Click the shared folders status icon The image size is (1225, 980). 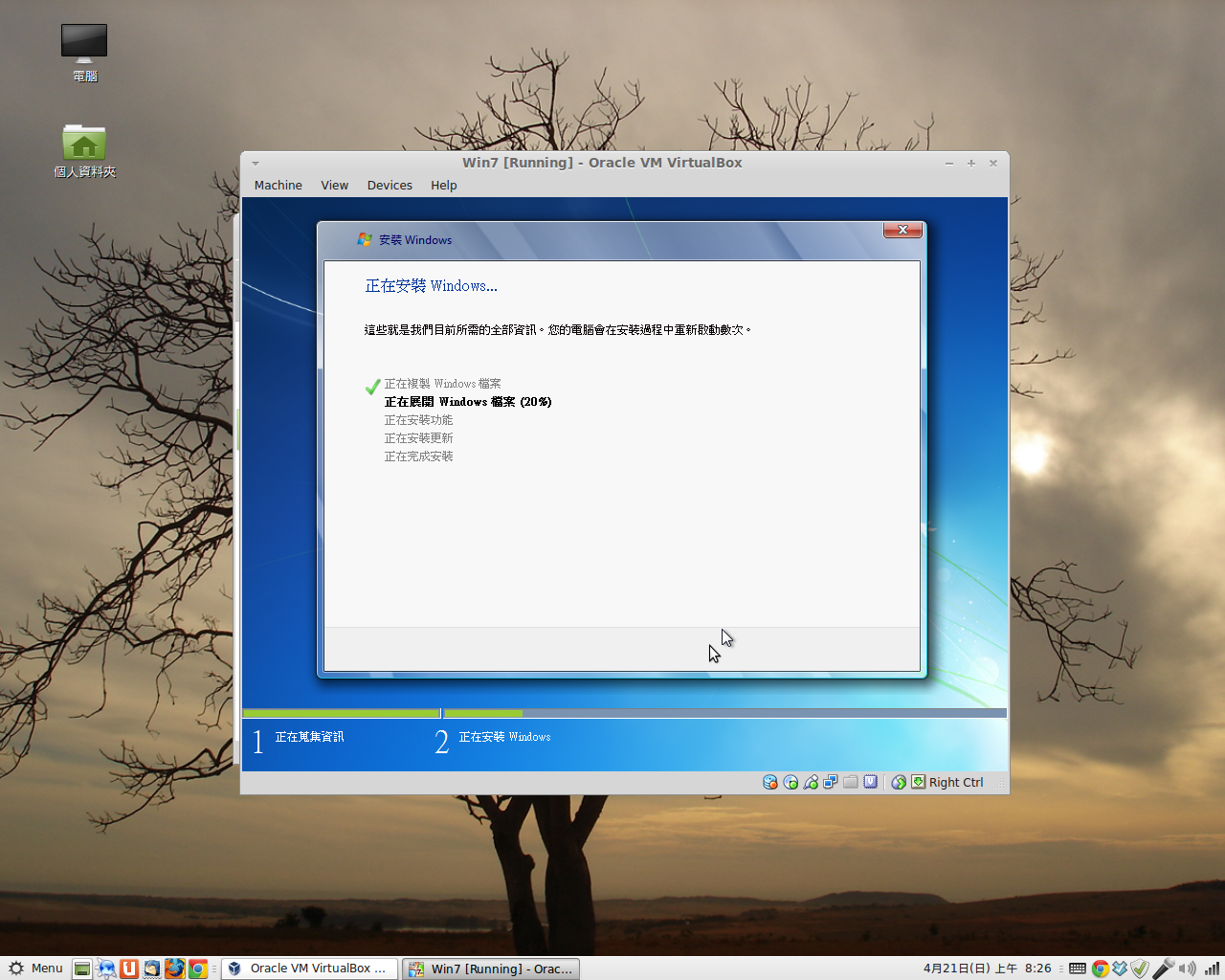(x=851, y=782)
